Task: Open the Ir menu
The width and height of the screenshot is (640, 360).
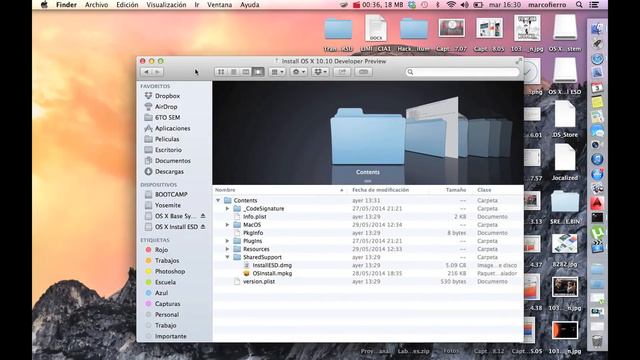Action: pyautogui.click(x=197, y=5)
